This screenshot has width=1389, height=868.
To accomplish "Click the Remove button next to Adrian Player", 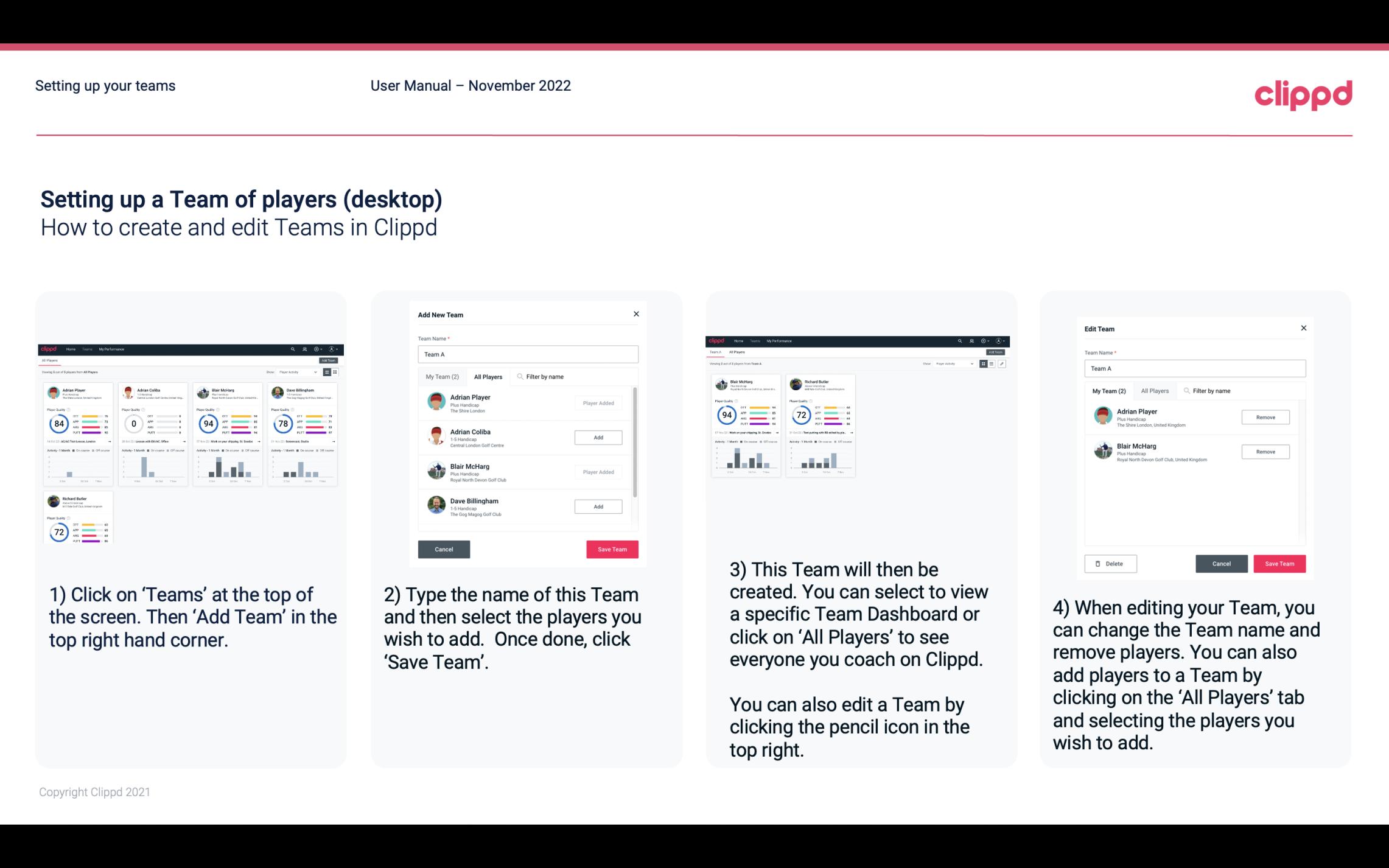I will click(1265, 417).
